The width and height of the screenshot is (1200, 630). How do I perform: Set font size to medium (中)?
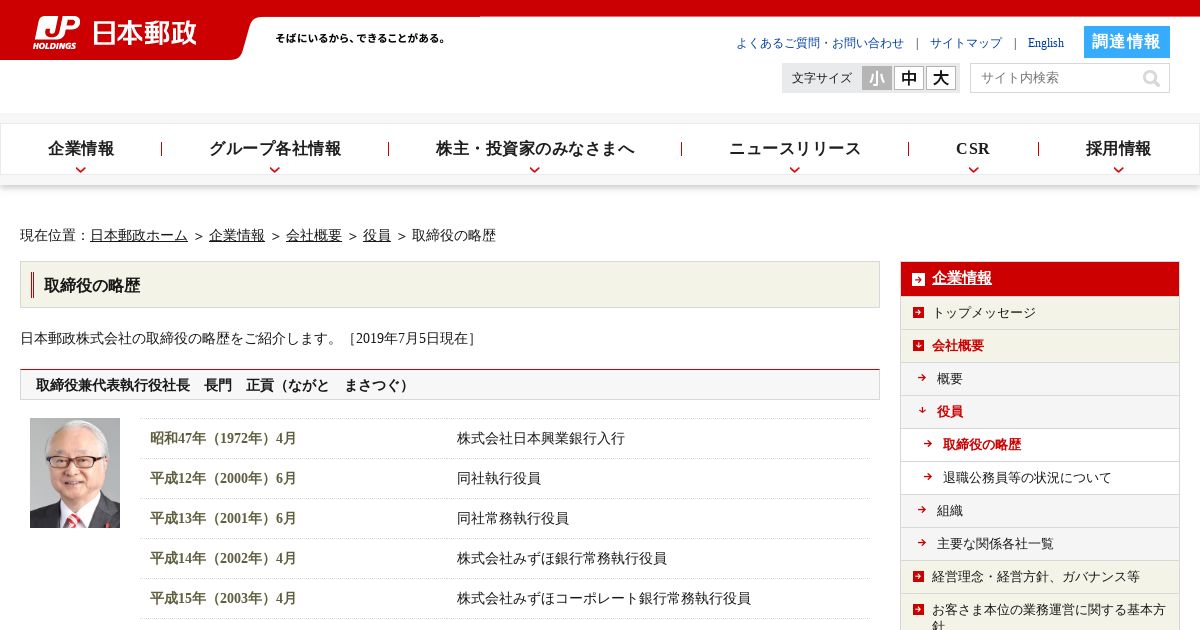pos(909,78)
